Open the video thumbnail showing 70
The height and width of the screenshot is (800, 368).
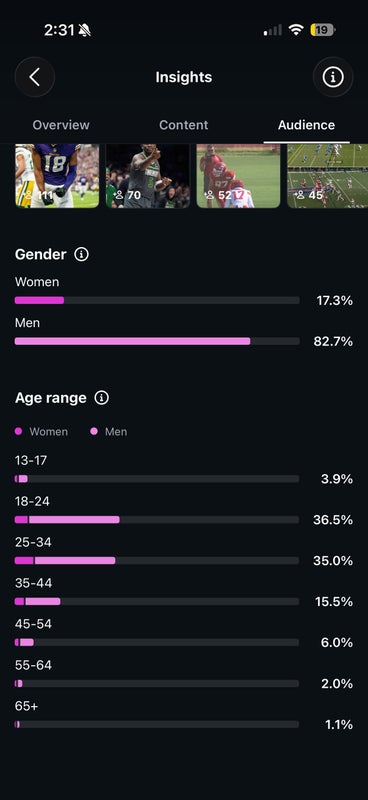[x=148, y=176]
